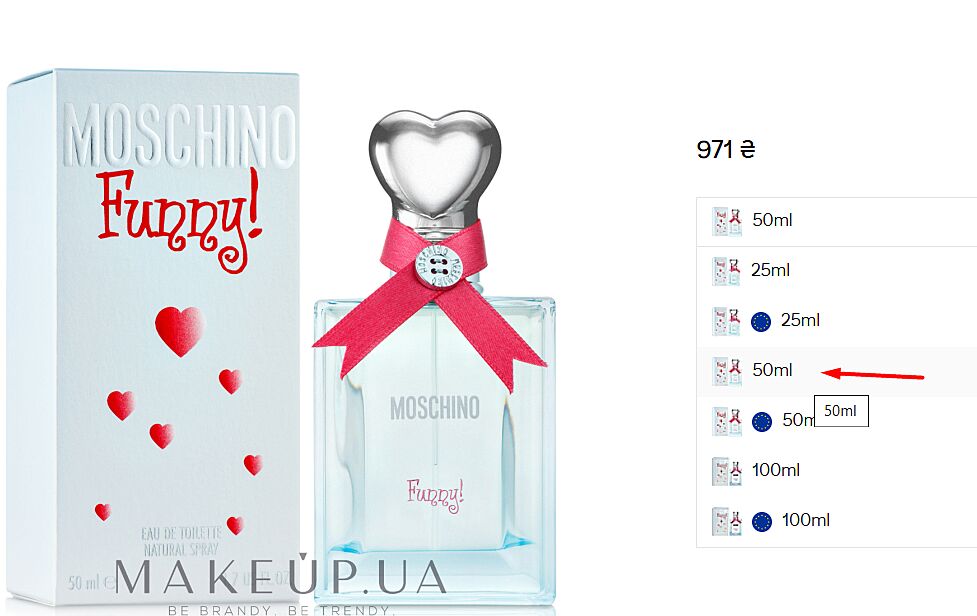Click thumbnail of the non-EU 25ml option

point(726,271)
